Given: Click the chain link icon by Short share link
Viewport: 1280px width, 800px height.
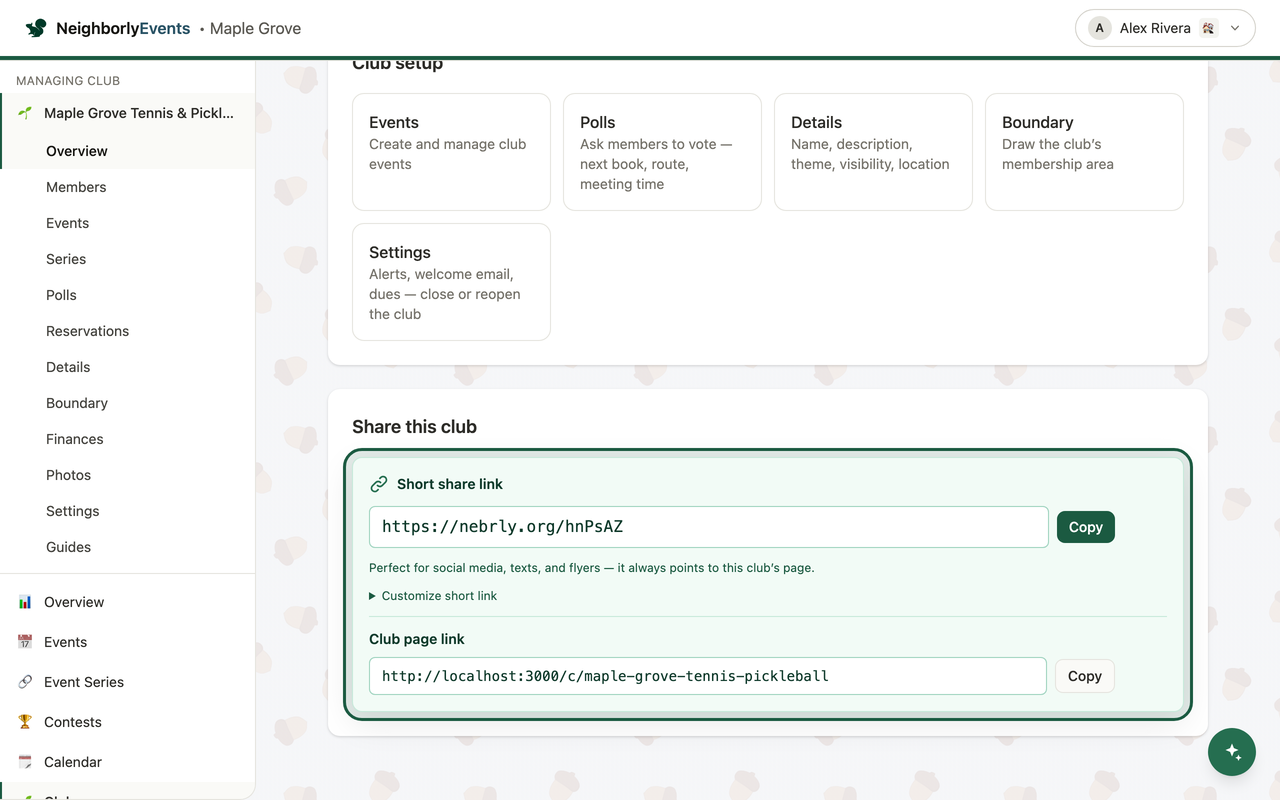Looking at the screenshot, I should (x=379, y=484).
